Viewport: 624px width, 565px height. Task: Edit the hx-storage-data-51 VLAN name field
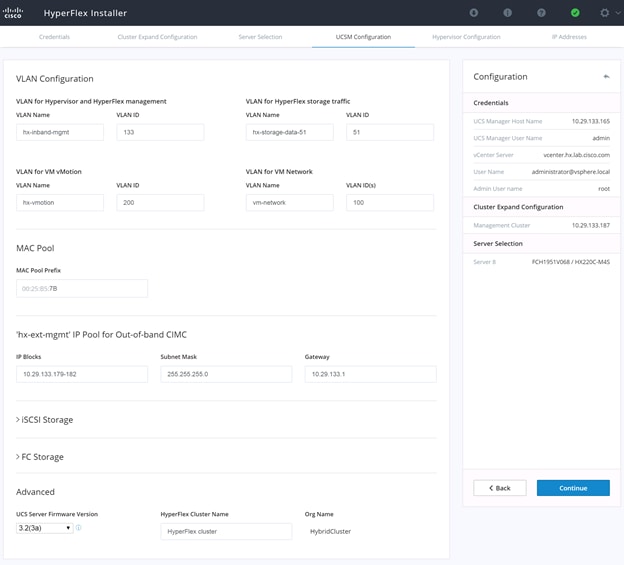290,132
